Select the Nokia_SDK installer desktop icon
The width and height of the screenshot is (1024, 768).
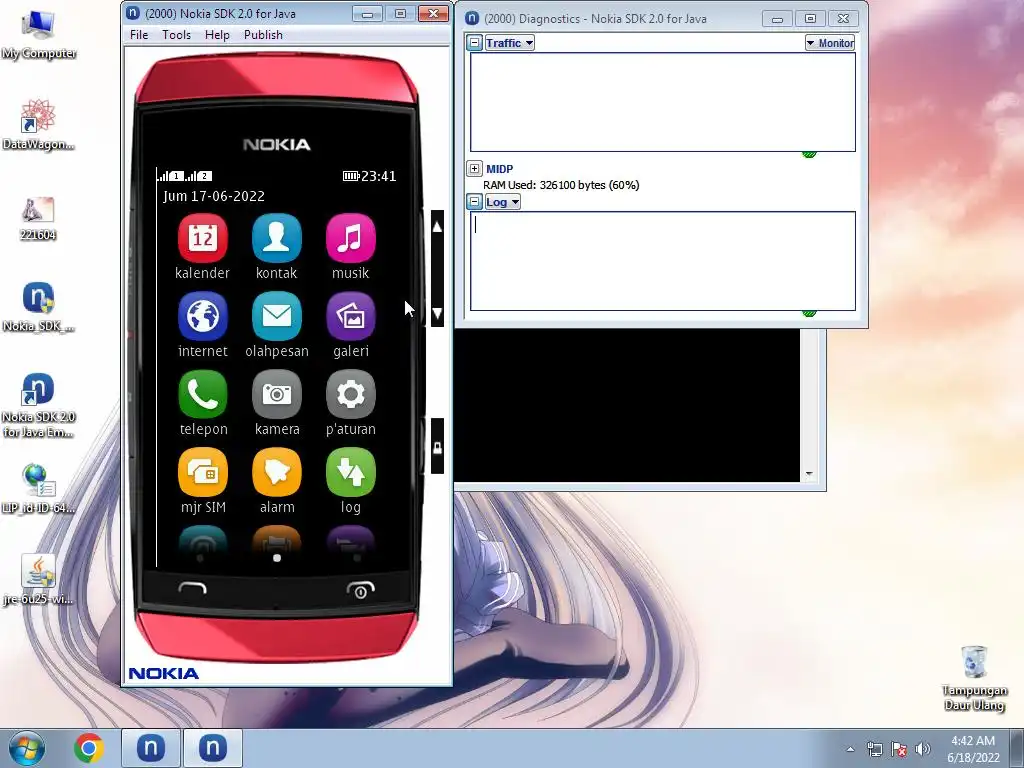[38, 307]
